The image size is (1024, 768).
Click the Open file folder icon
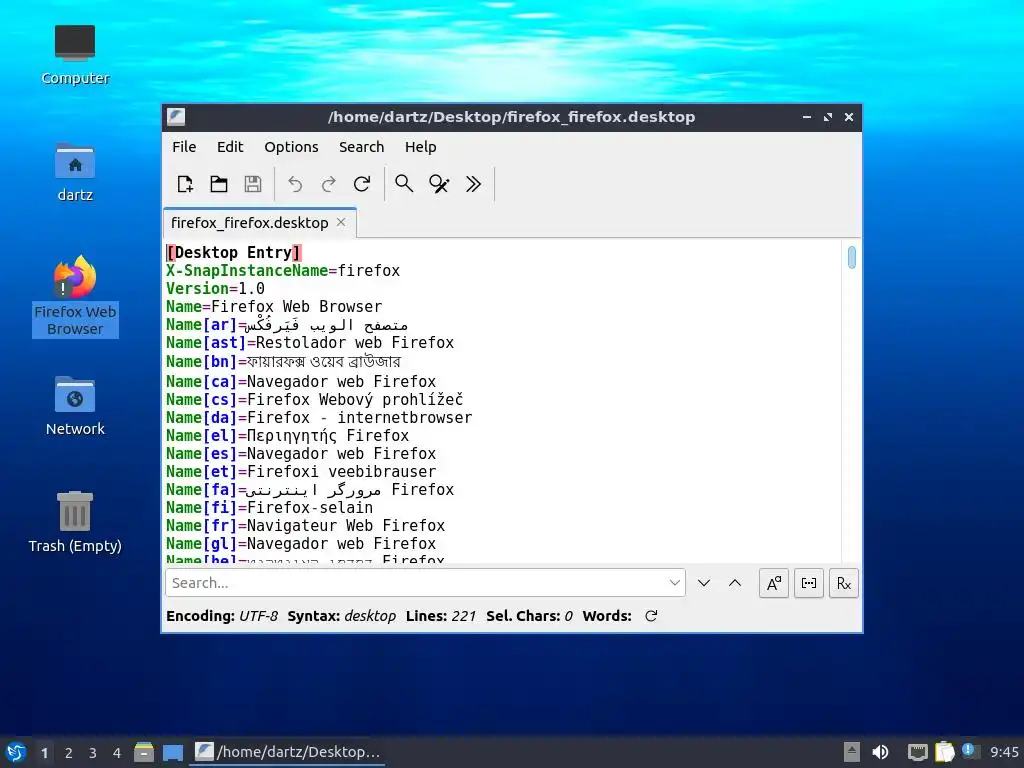point(219,184)
